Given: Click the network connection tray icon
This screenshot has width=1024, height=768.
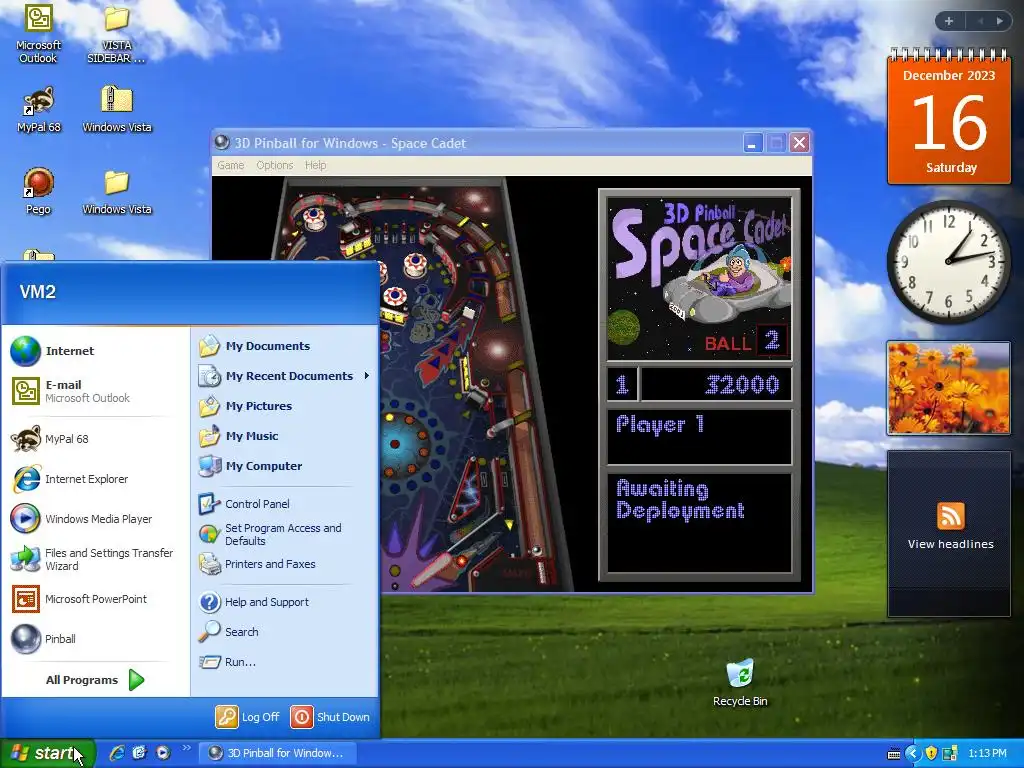Looking at the screenshot, I should [950, 754].
